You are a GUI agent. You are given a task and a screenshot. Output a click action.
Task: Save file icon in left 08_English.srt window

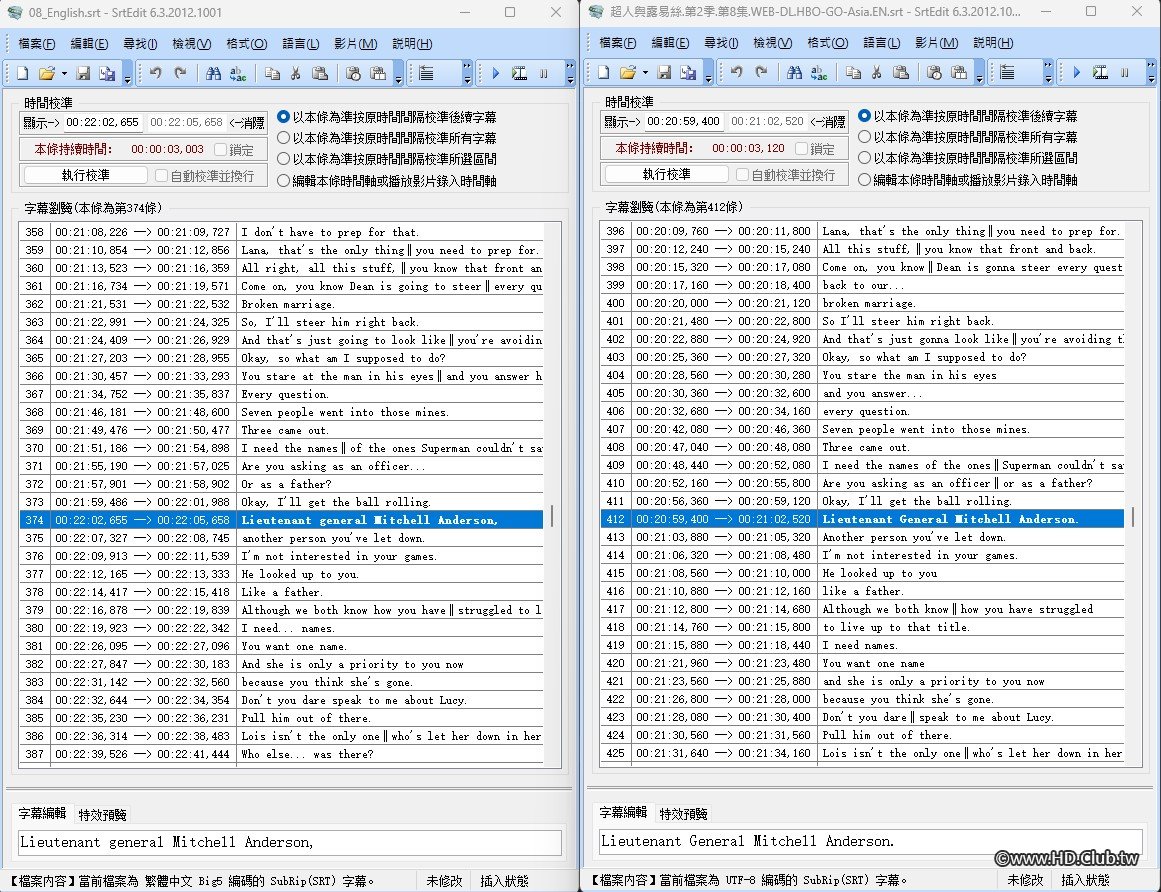click(83, 73)
